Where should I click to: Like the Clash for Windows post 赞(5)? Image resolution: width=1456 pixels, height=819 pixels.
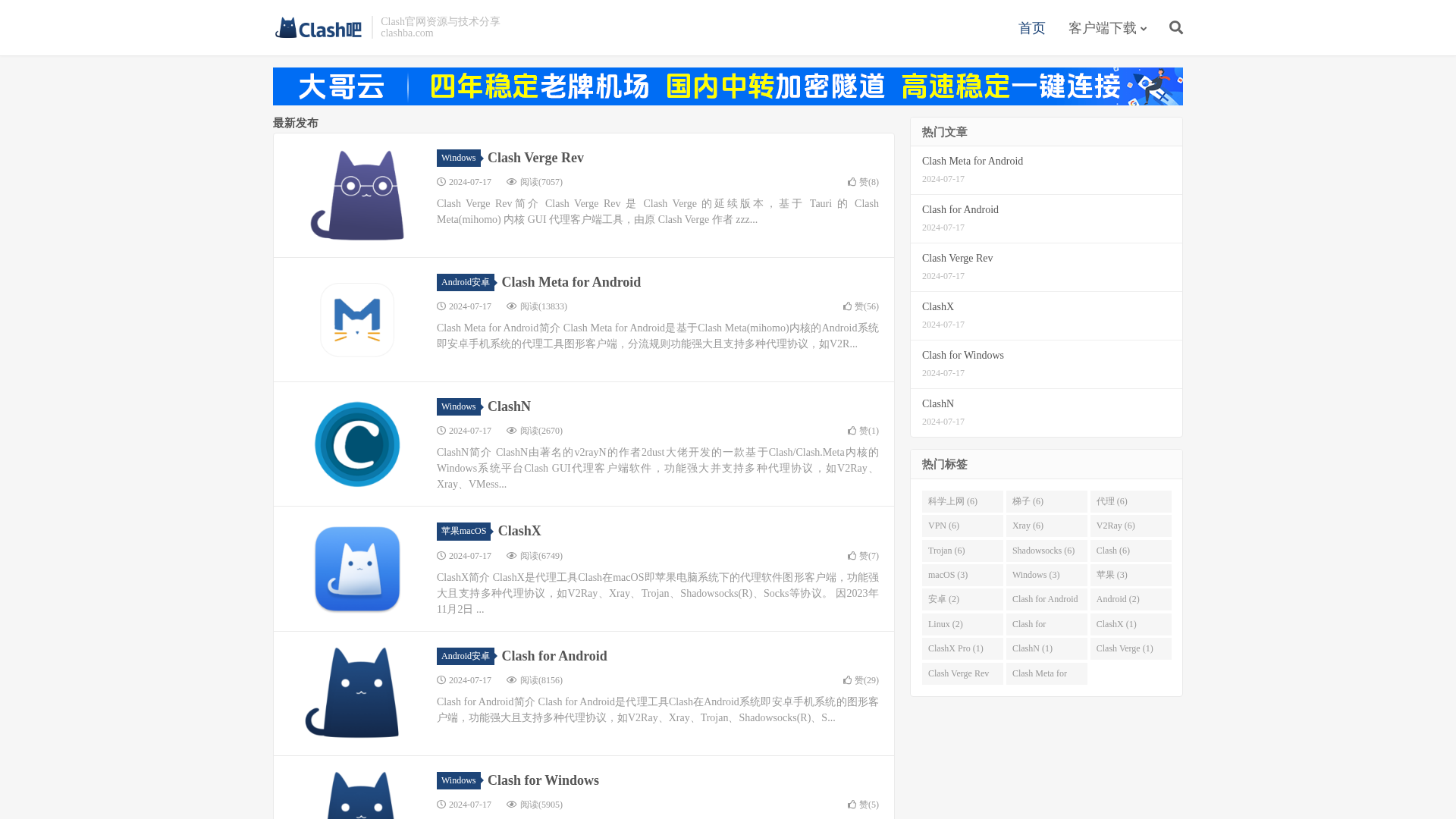[x=863, y=805]
